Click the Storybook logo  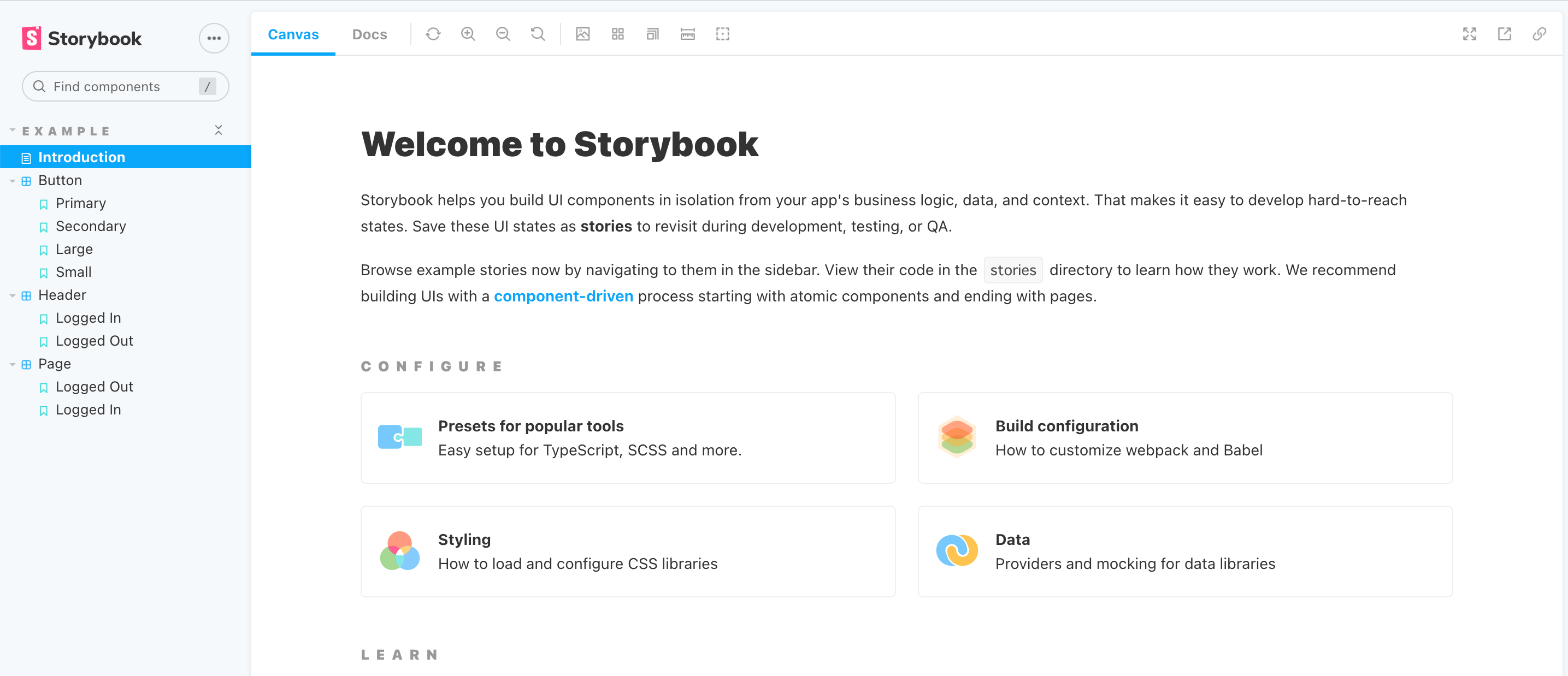click(x=81, y=38)
